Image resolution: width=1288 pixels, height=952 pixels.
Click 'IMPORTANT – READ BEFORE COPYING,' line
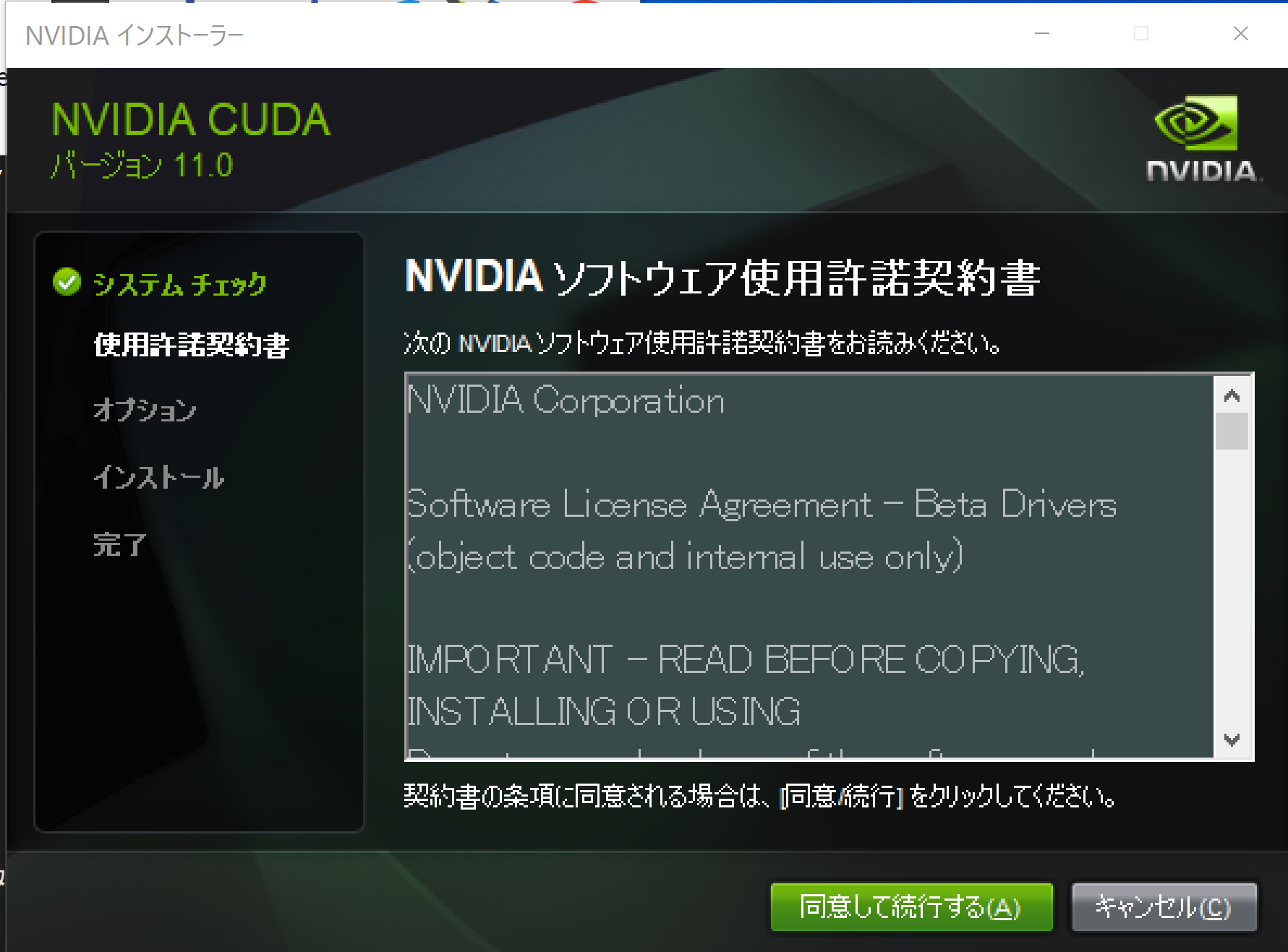coord(746,659)
